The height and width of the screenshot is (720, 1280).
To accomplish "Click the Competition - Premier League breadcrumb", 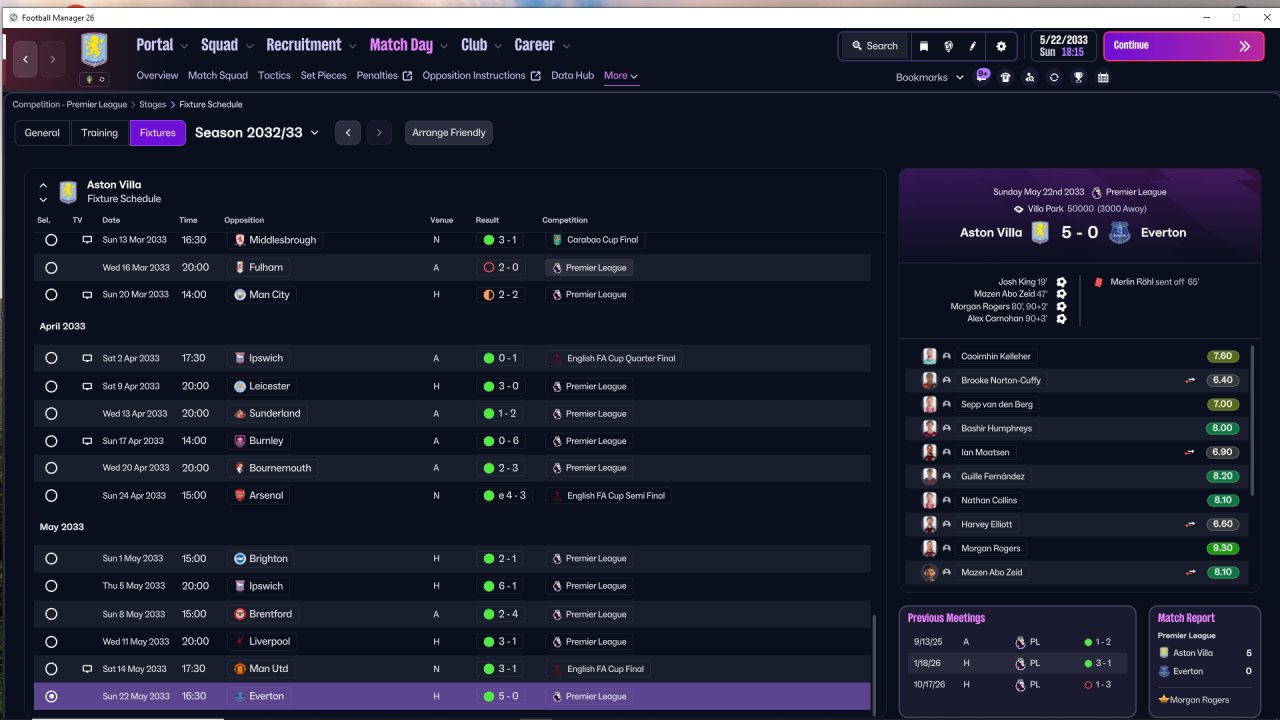I will pos(70,104).
